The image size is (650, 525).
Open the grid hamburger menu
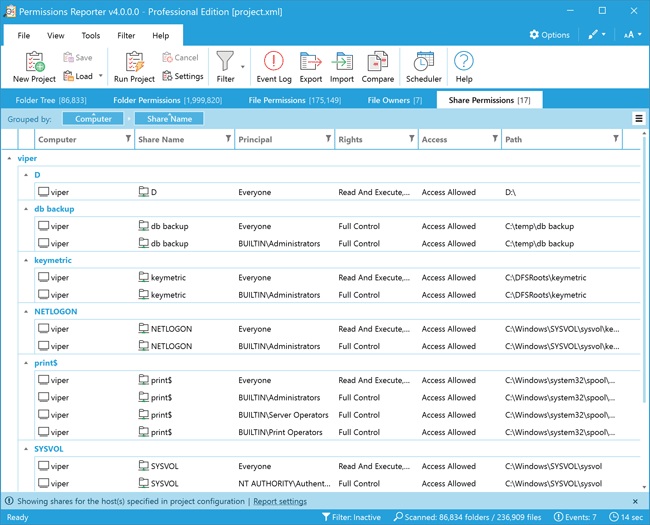pos(639,119)
